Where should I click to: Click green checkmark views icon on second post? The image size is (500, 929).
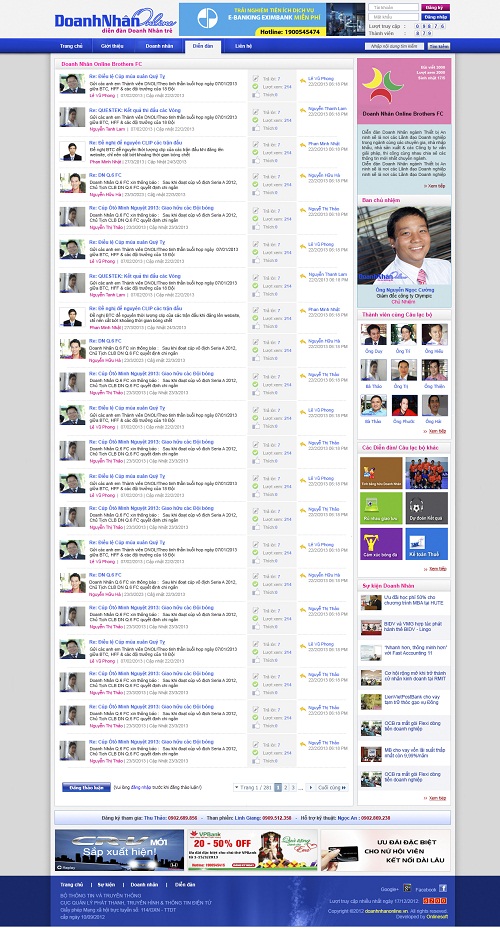point(255,120)
